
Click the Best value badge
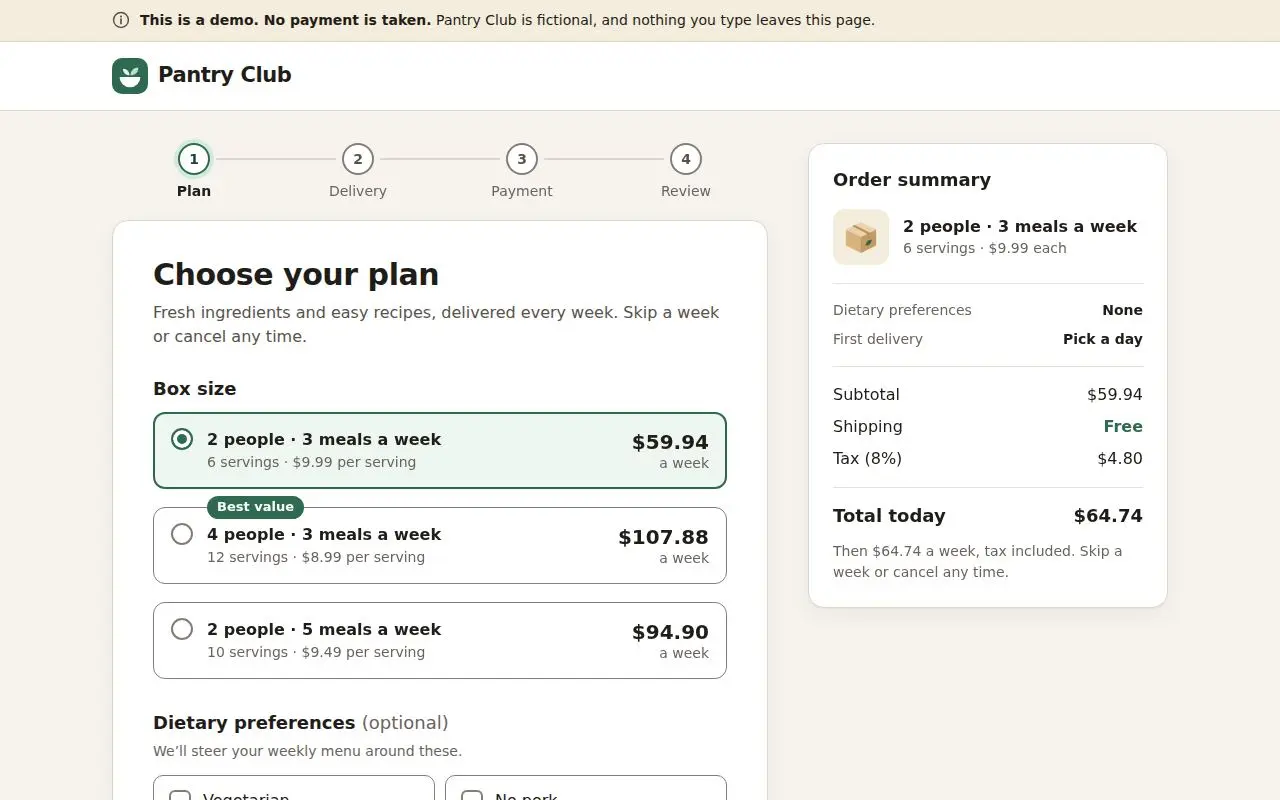[x=255, y=507]
